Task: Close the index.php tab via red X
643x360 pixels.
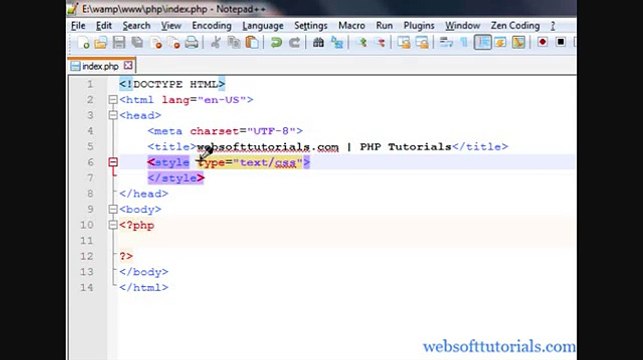Action: (x=128, y=66)
